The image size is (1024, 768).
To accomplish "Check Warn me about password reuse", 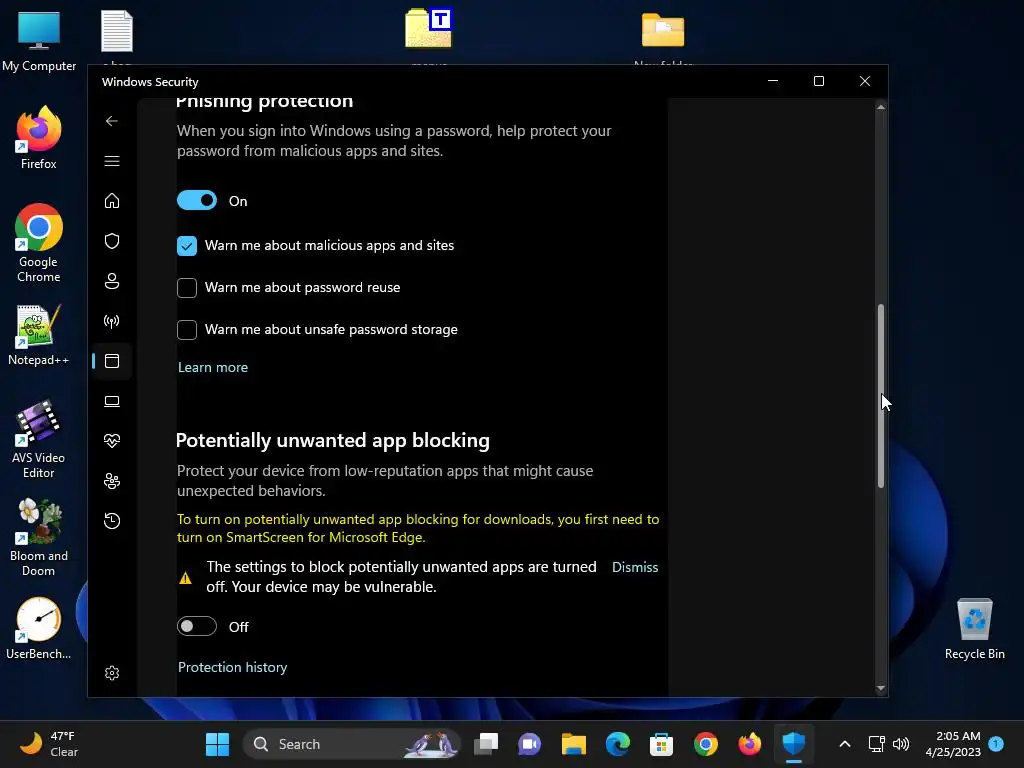I will [x=187, y=287].
